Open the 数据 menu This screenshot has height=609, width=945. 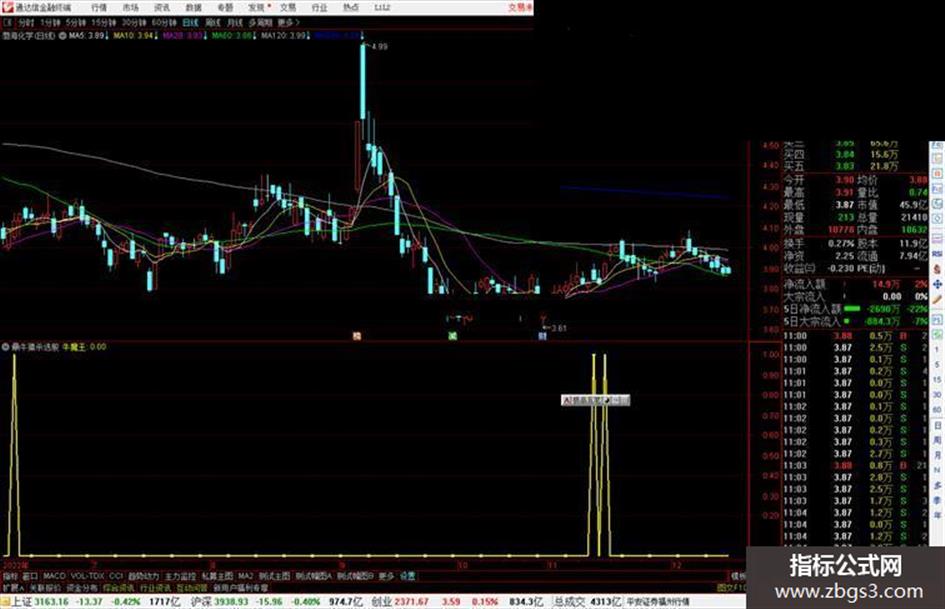point(193,8)
